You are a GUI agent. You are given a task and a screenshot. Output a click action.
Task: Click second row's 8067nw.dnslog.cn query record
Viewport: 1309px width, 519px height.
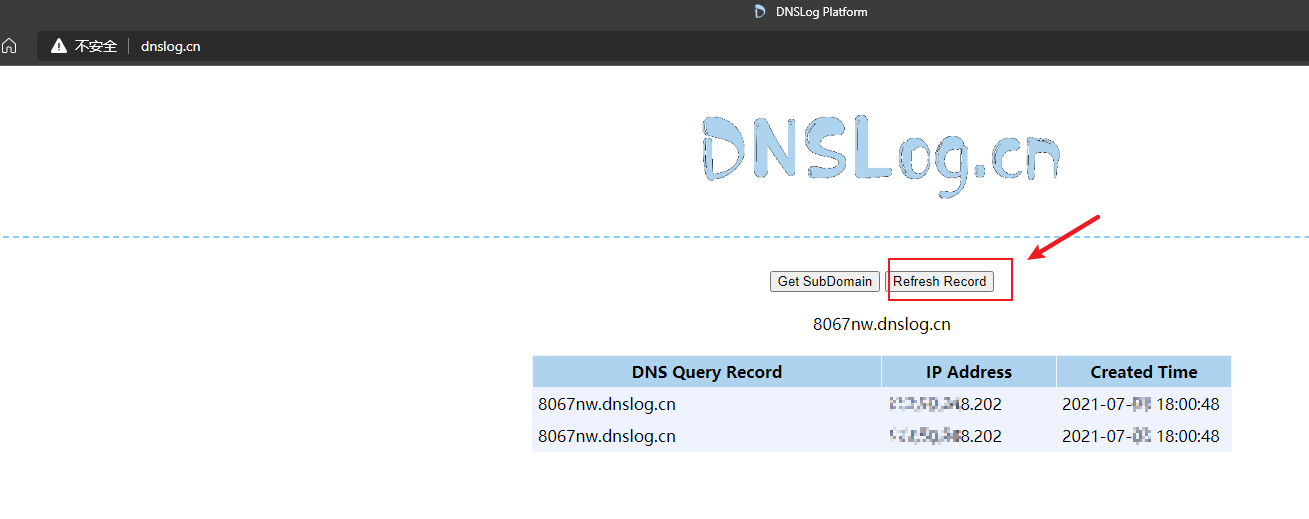click(x=607, y=436)
